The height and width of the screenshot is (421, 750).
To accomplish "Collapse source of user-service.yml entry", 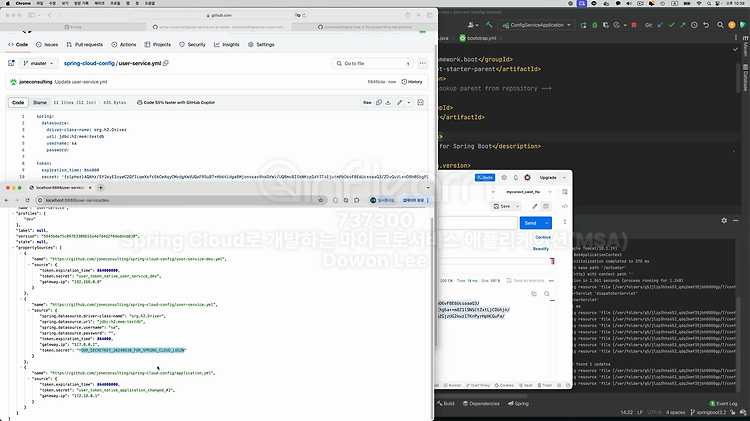I will (30, 310).
